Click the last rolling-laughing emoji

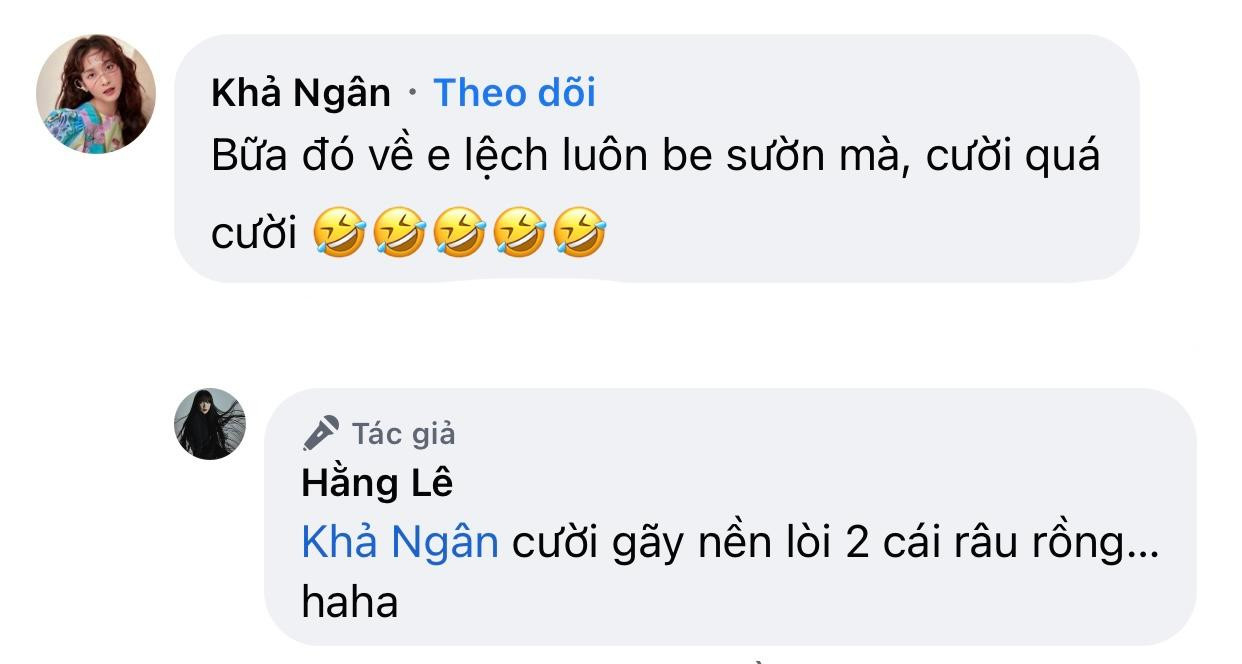point(580,232)
